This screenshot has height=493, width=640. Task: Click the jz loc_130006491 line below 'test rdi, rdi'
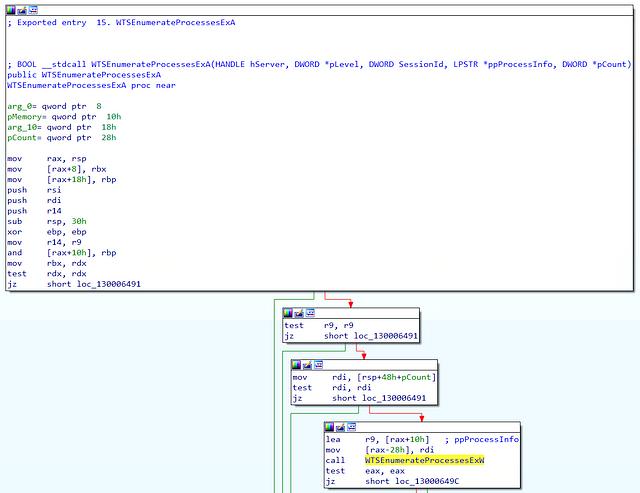(359, 398)
